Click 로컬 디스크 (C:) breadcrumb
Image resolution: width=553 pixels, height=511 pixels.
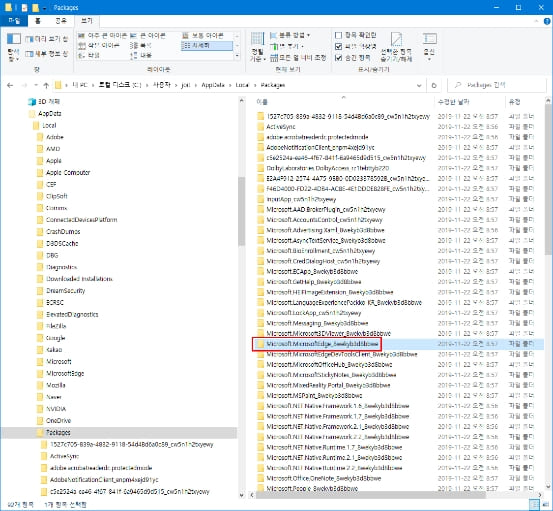click(x=120, y=85)
